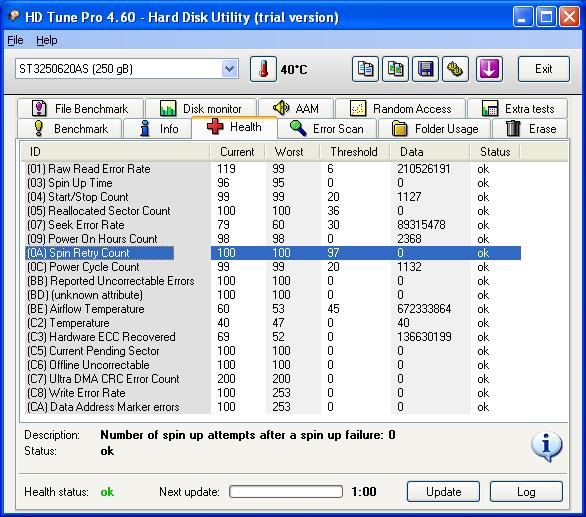Screen dimensions: 586x517
Task: Click the Log button
Action: [526, 492]
